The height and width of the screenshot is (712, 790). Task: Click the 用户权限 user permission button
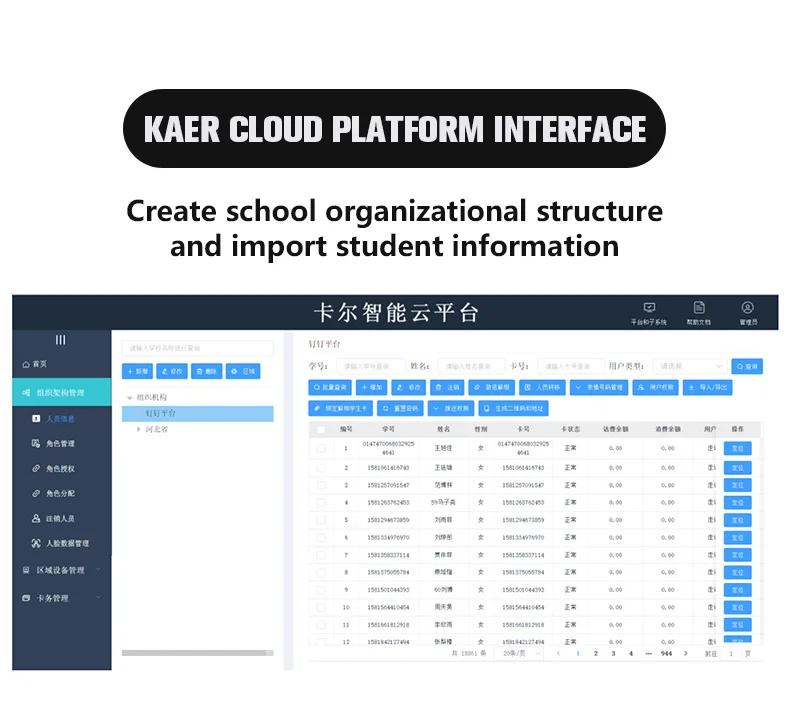coord(655,387)
